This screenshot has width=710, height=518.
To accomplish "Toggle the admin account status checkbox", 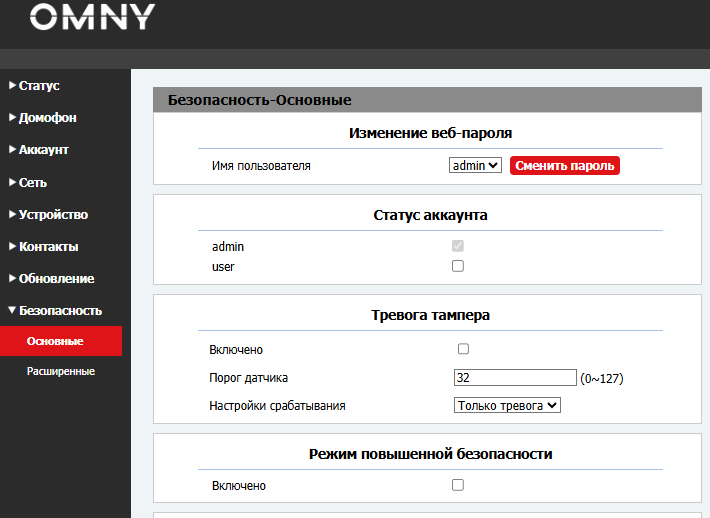I will [458, 246].
